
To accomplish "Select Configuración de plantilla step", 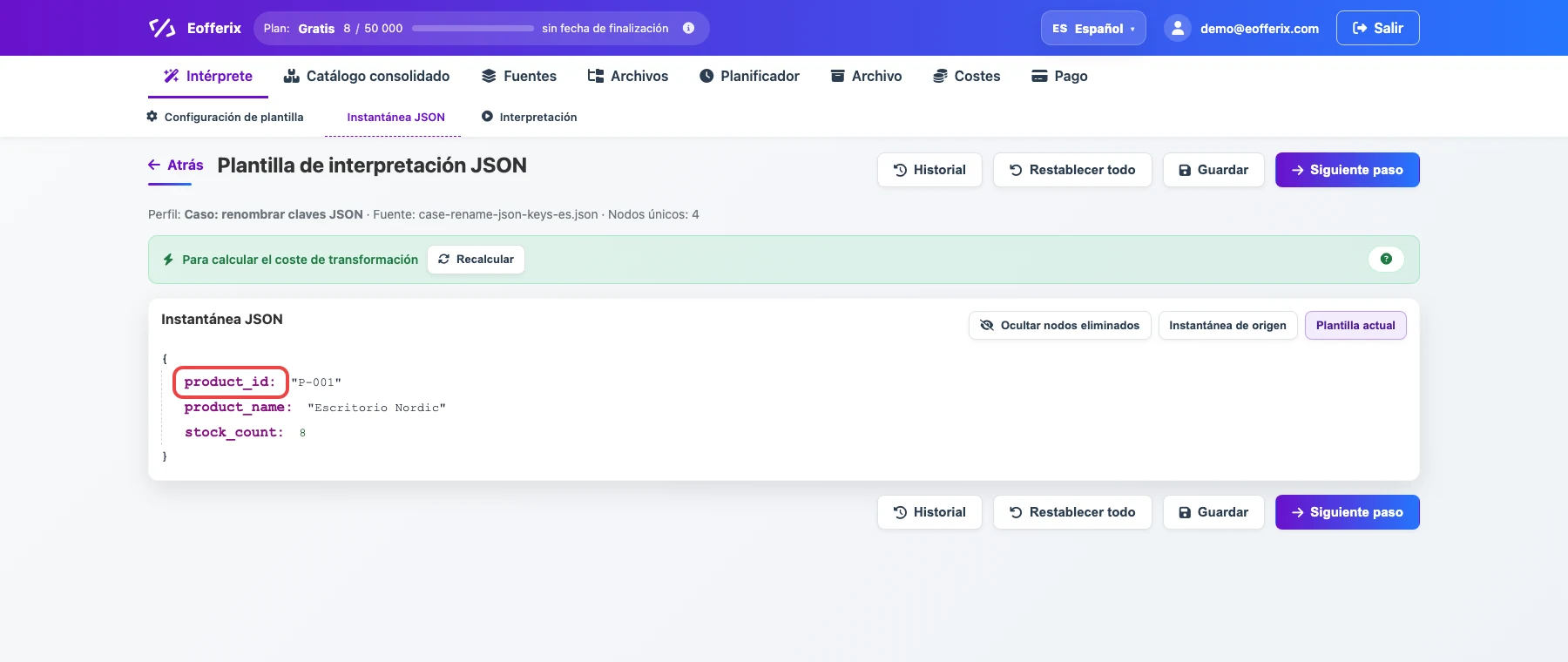I will pos(225,117).
